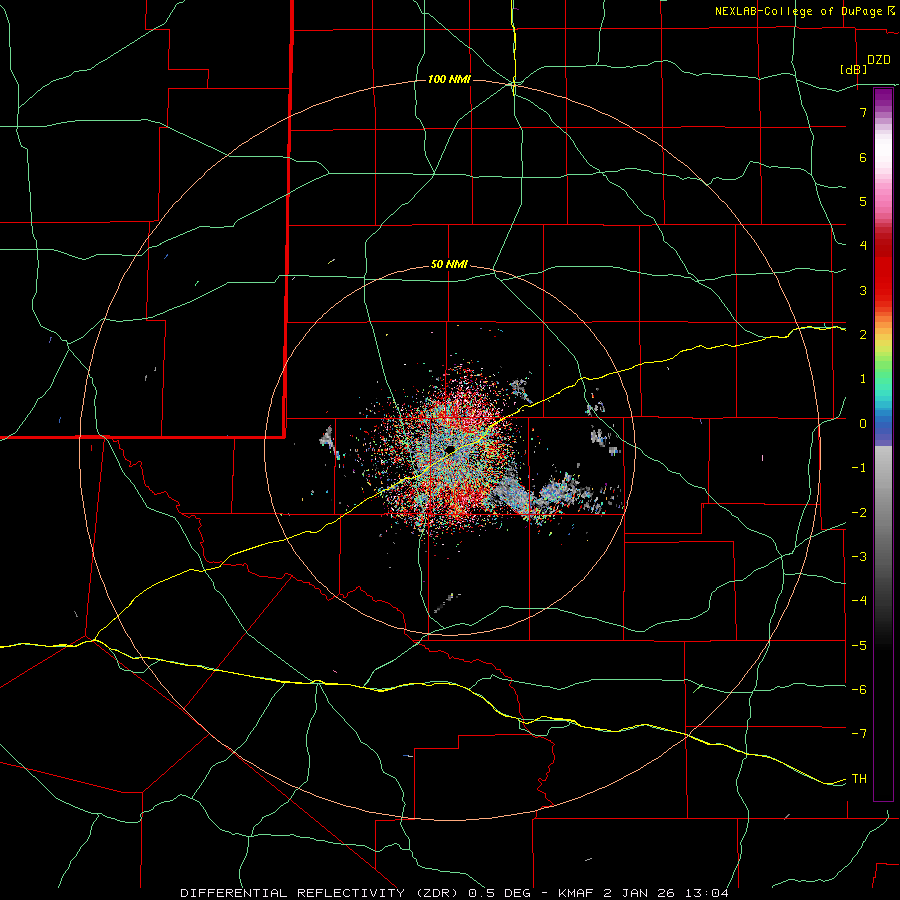
Task: Click the 7 dB tick label on the color scale
Action: point(863,112)
